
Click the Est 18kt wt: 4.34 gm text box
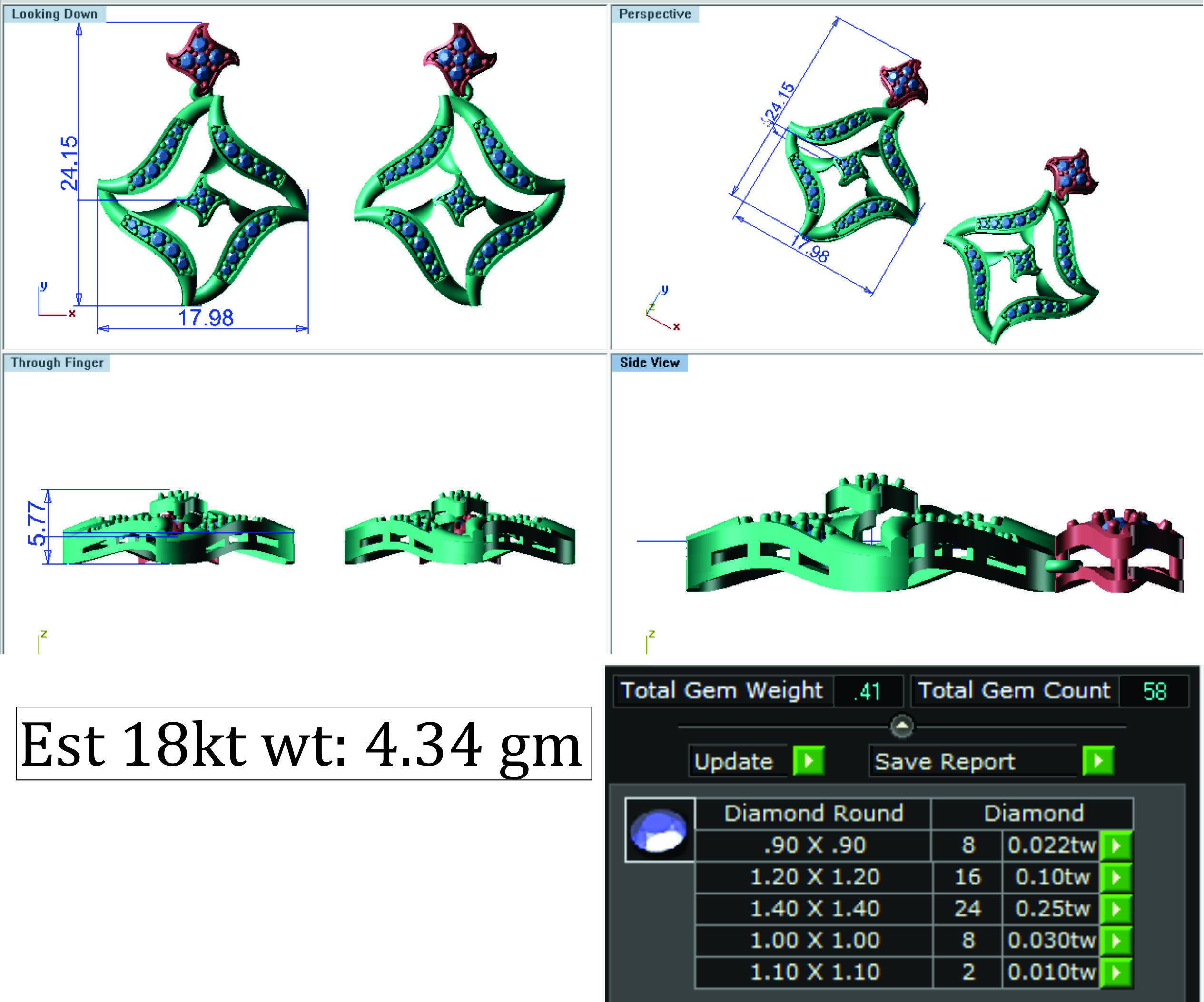(303, 744)
